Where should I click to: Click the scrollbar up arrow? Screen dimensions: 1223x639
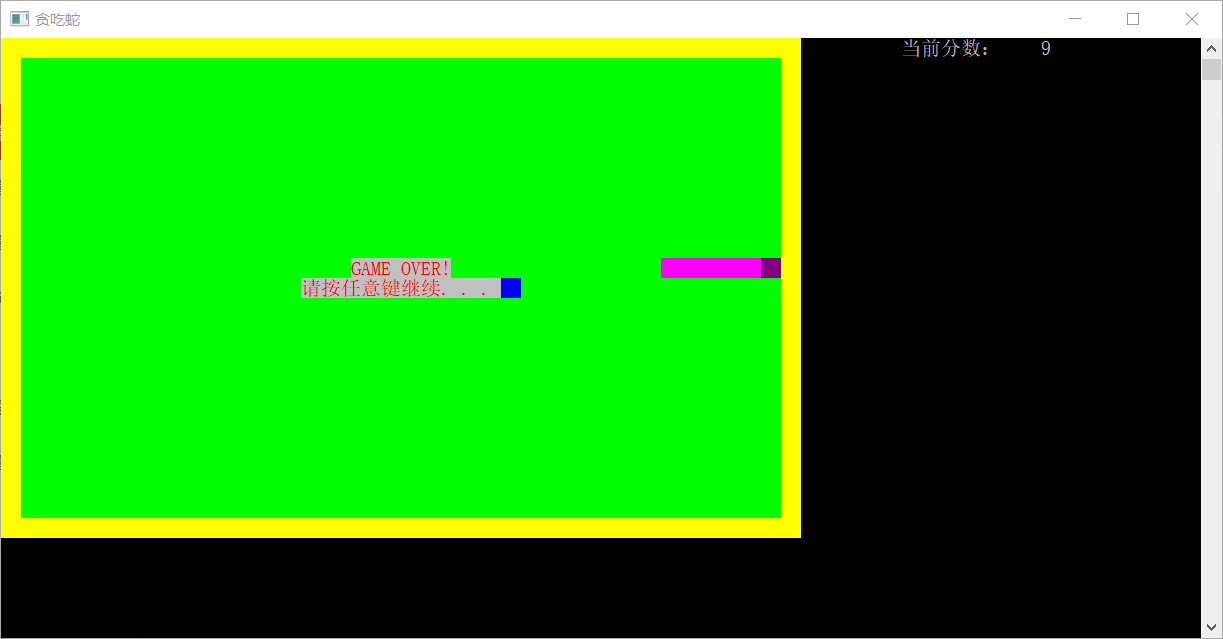pos(1211,48)
